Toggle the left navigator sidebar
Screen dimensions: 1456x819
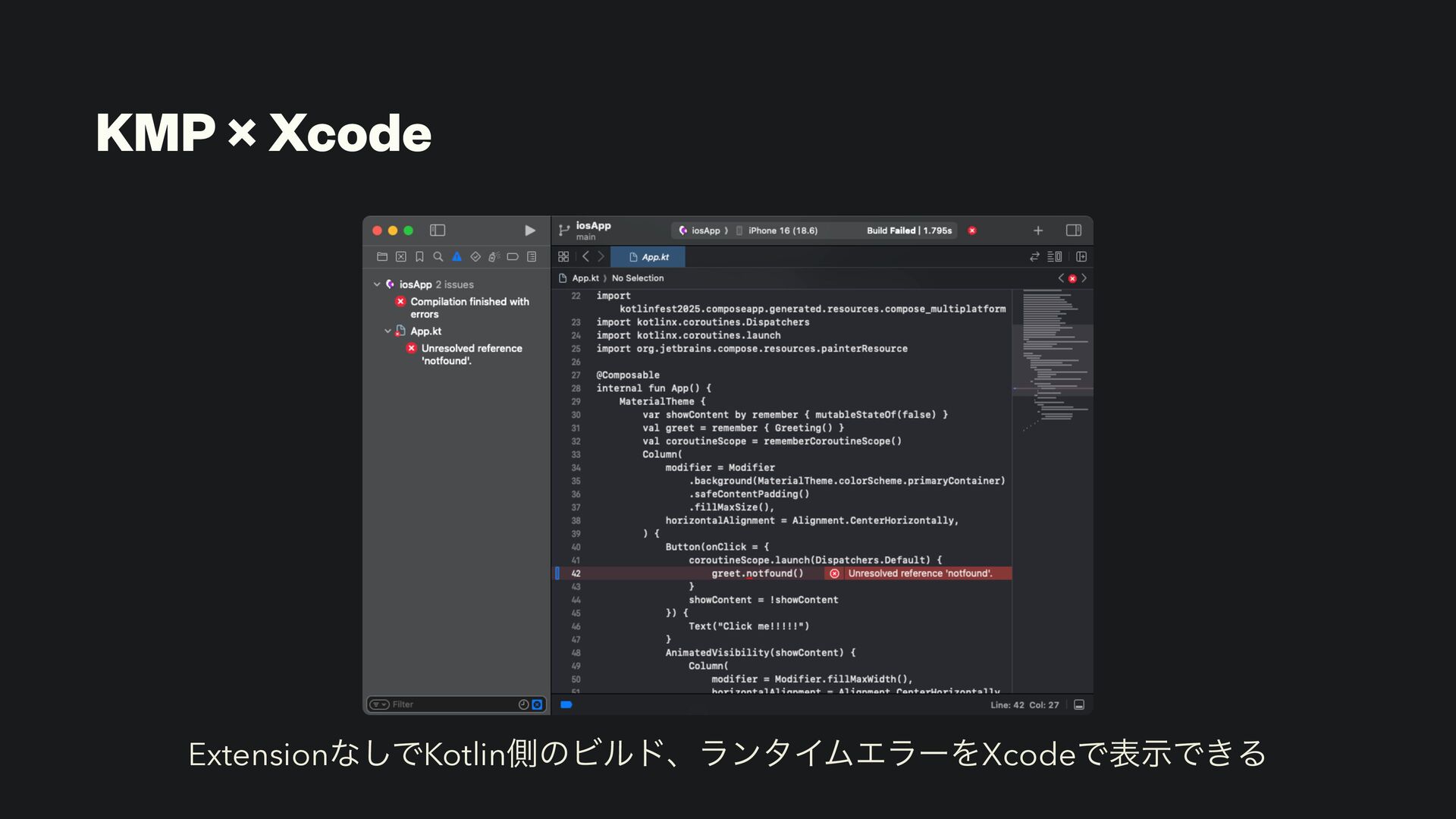[438, 231]
